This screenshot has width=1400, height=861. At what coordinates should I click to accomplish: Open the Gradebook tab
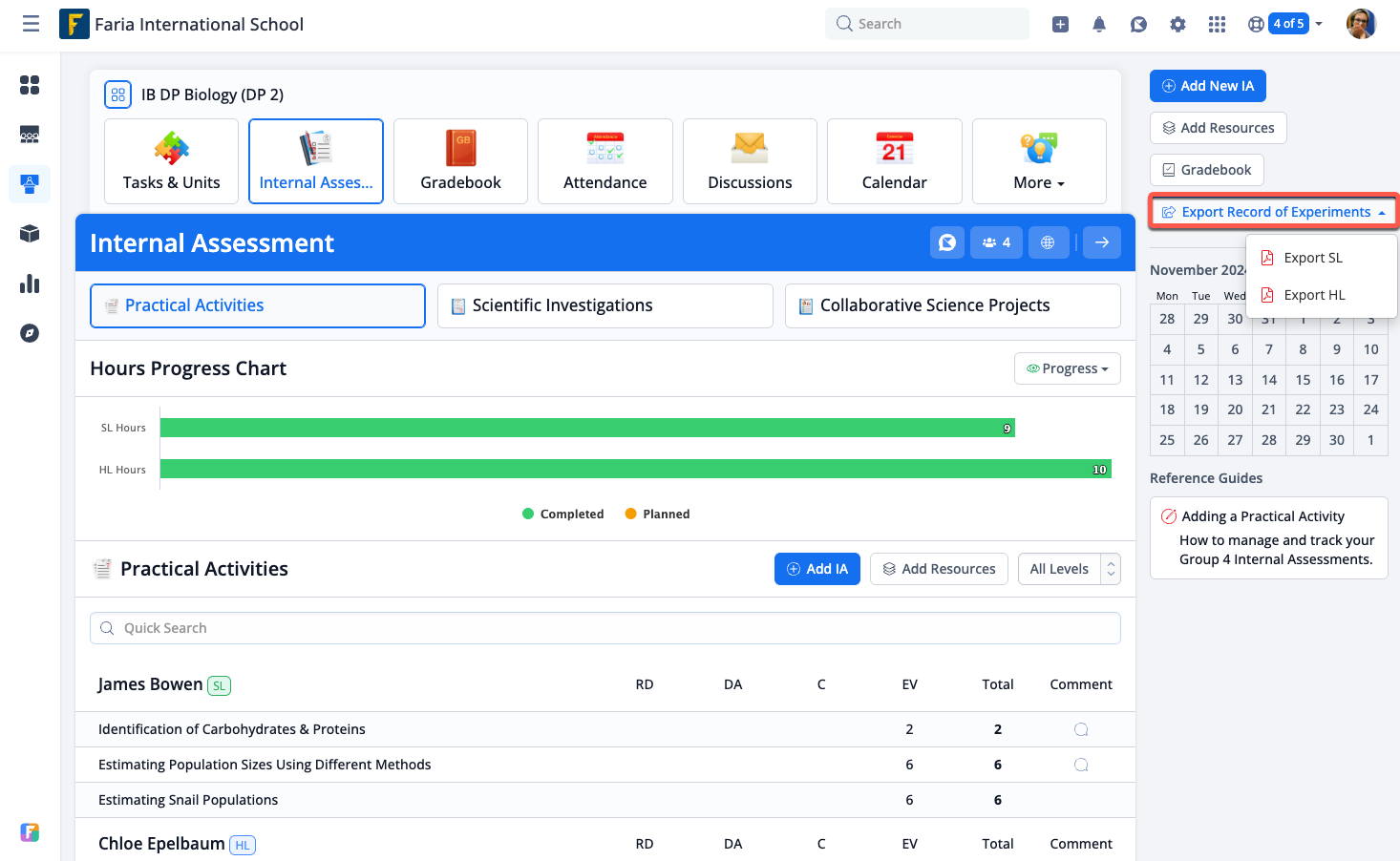tap(460, 161)
